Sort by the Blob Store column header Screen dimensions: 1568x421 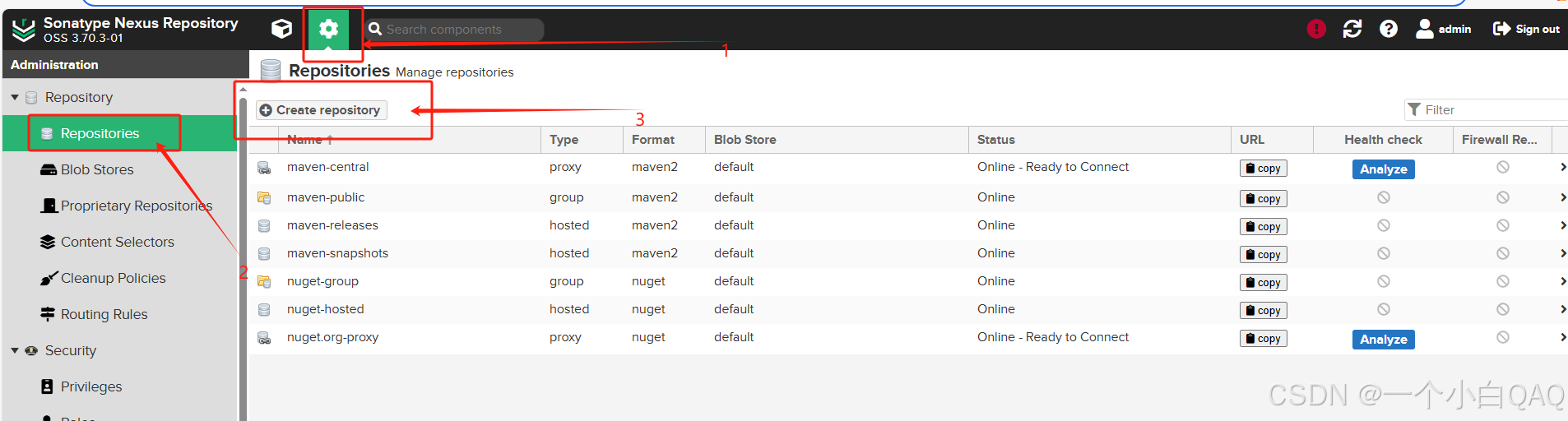point(837,140)
